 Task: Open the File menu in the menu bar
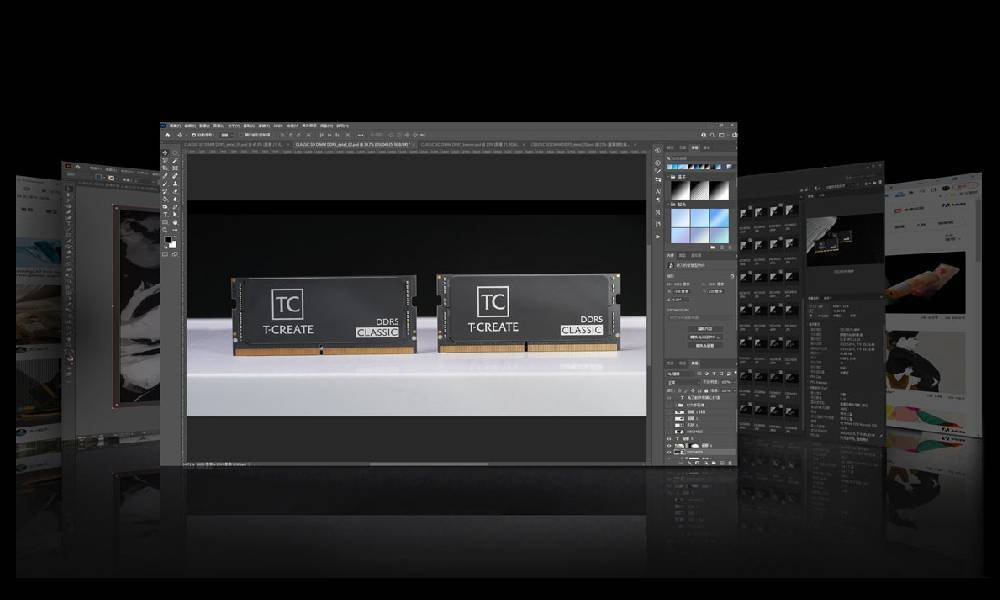pos(175,126)
